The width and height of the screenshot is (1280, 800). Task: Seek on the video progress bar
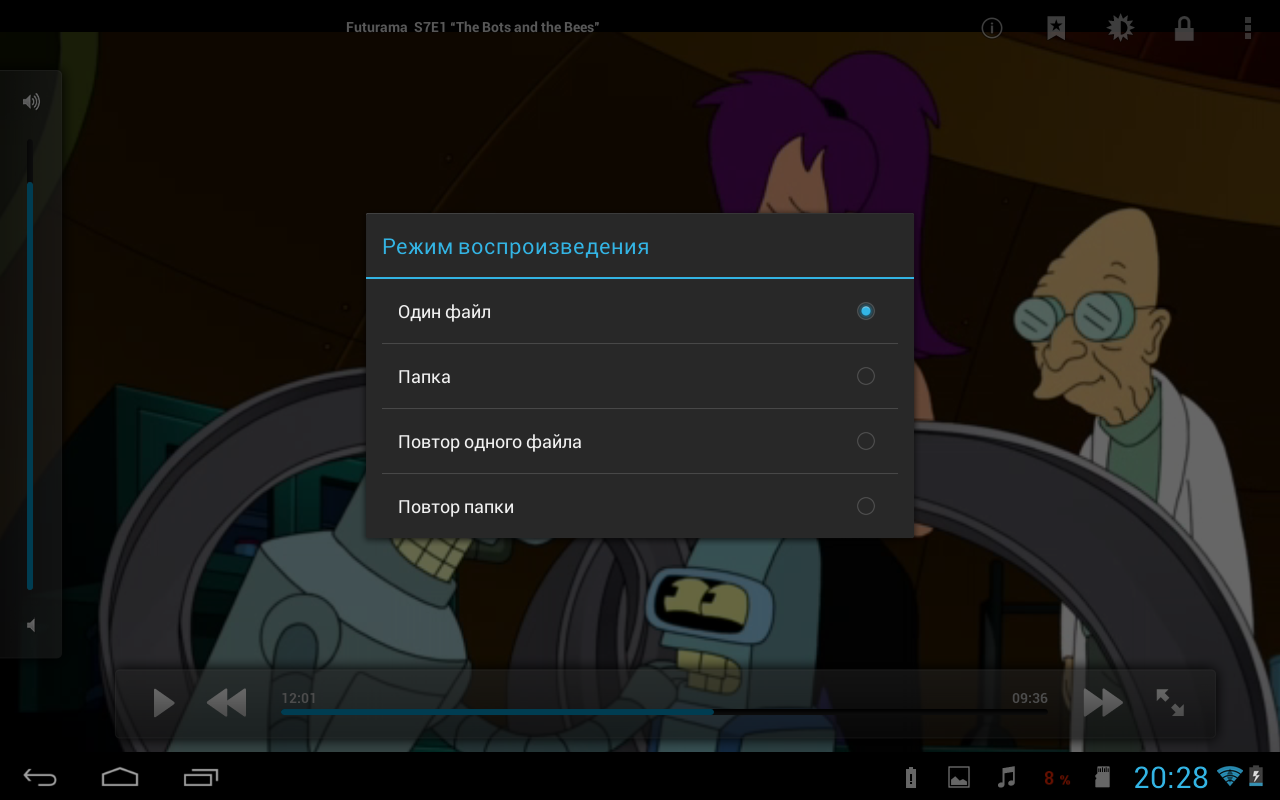pos(664,712)
